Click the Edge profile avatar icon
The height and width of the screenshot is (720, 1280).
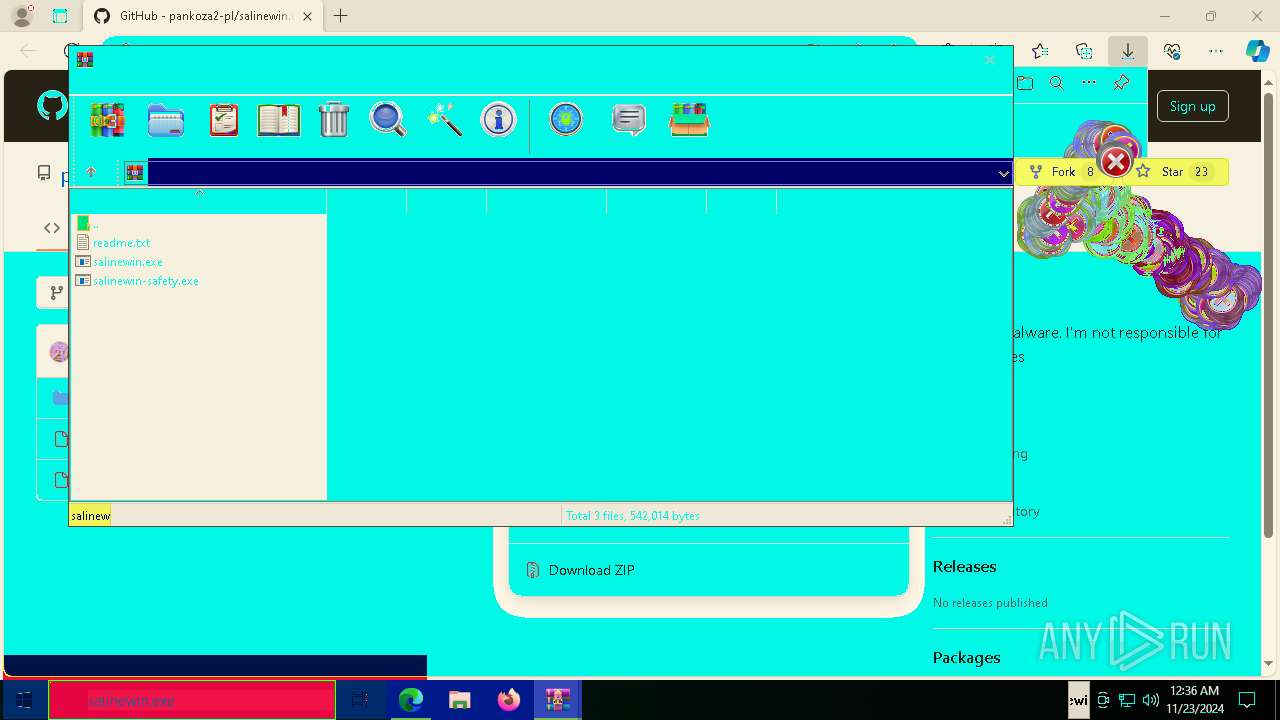(x=22, y=16)
